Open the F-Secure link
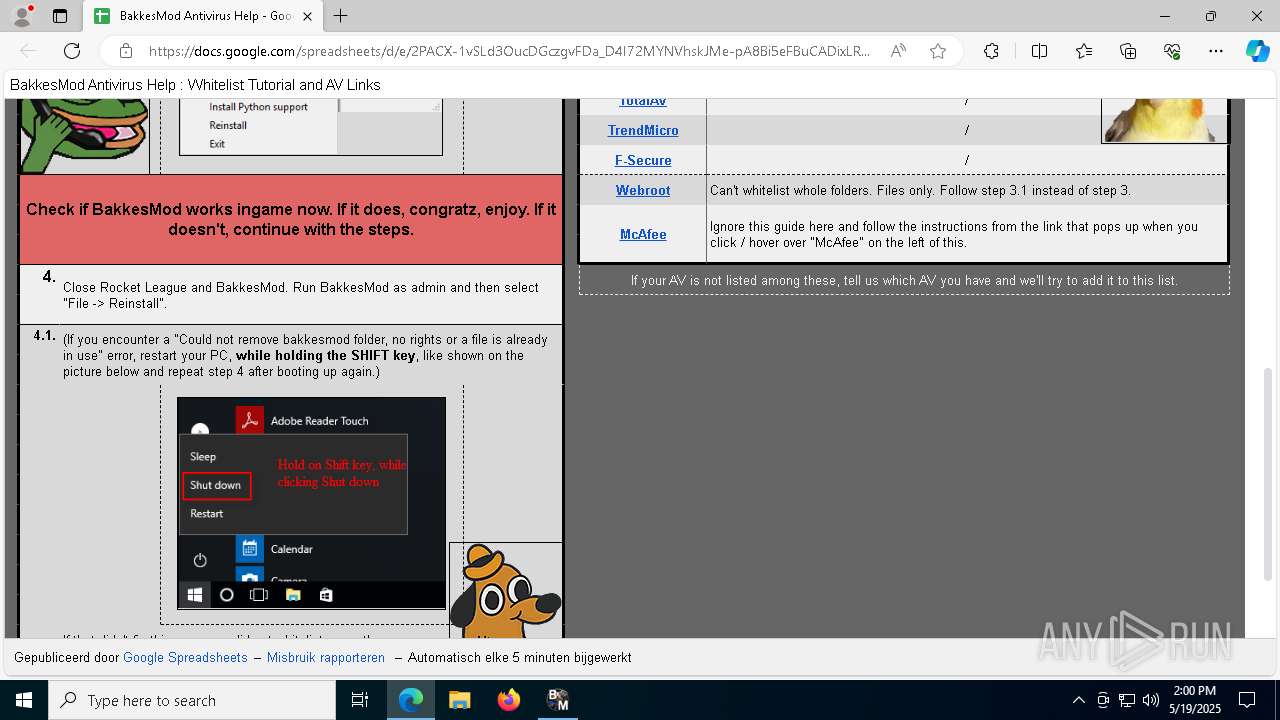The height and width of the screenshot is (720, 1280). click(643, 160)
